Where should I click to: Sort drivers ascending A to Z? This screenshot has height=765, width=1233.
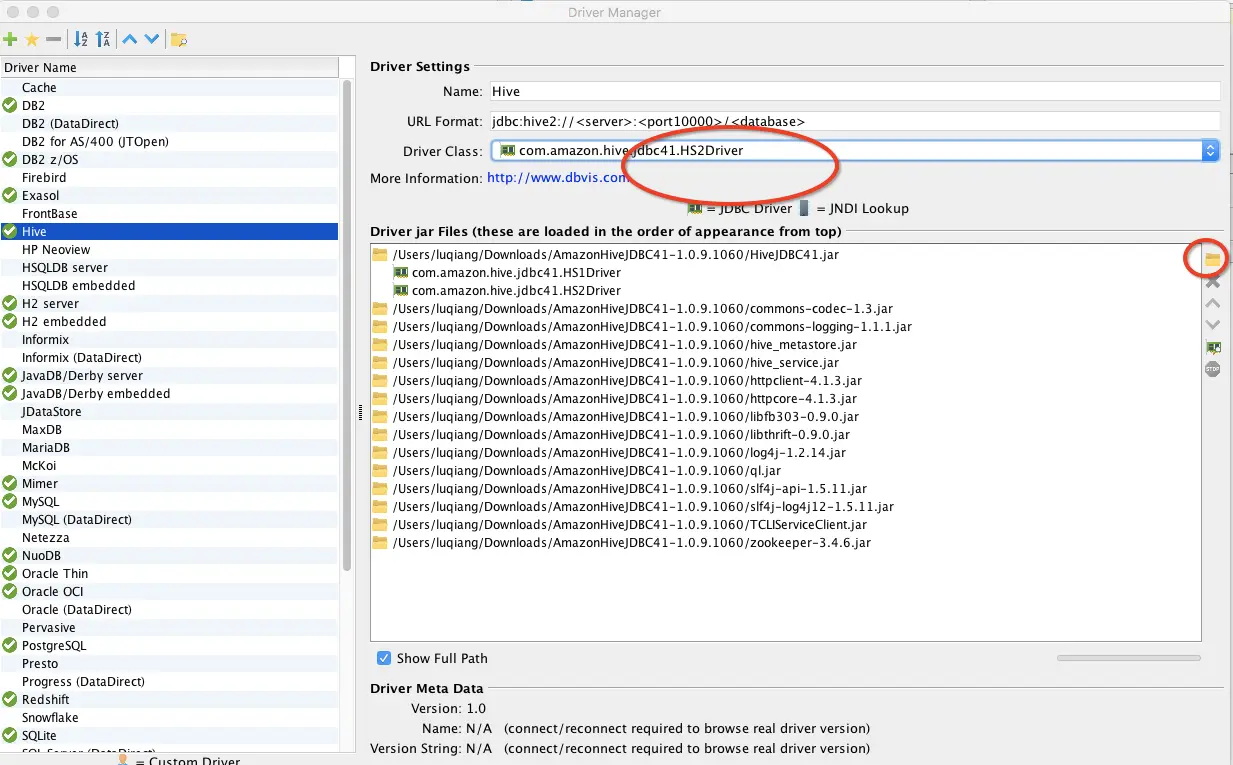point(81,40)
